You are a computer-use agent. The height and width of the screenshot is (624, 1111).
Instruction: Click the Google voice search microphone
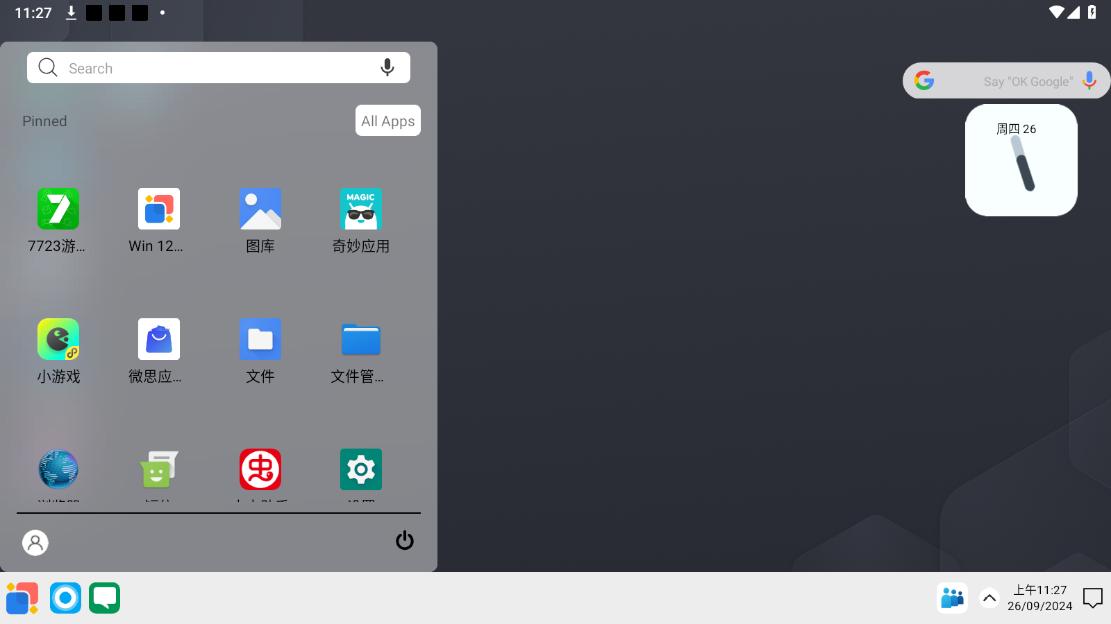pyautogui.click(x=1090, y=81)
